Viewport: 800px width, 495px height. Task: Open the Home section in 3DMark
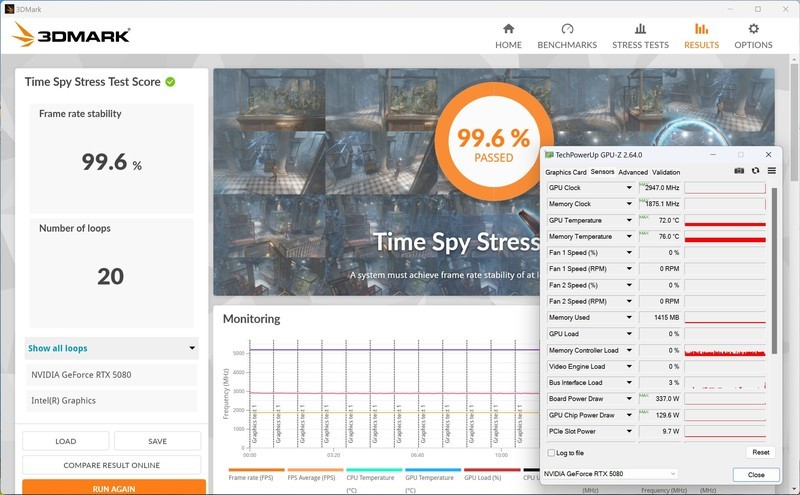tap(508, 36)
